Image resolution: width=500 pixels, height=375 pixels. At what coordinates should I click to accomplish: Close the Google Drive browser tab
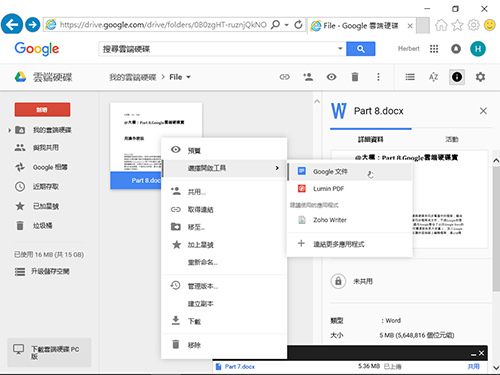pyautogui.click(x=410, y=26)
